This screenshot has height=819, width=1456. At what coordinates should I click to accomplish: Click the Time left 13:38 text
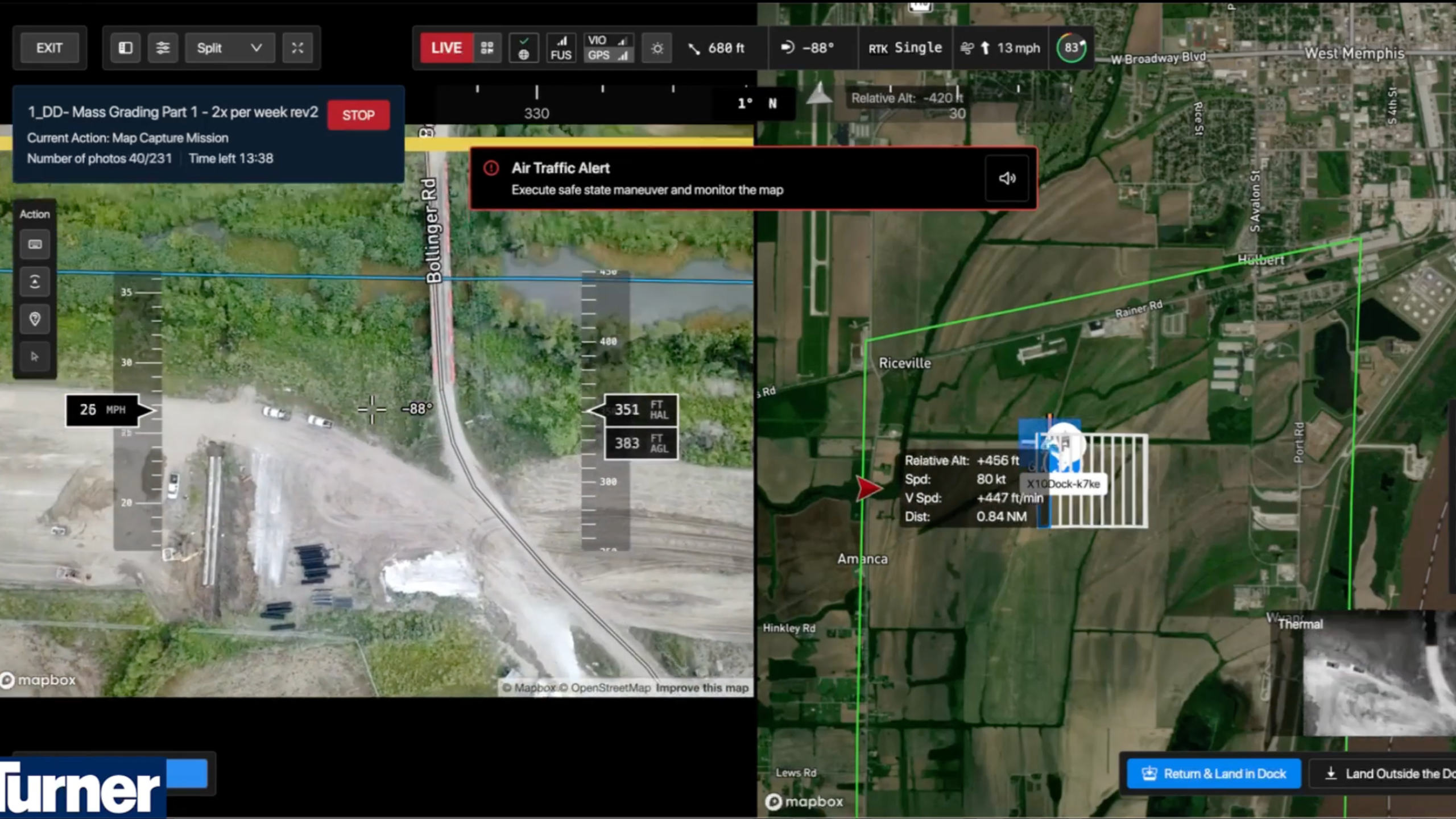[x=231, y=159]
